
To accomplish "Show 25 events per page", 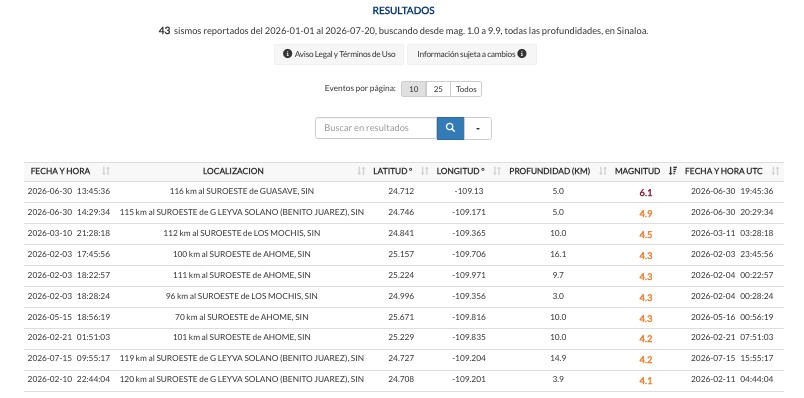I will click(x=438, y=89).
